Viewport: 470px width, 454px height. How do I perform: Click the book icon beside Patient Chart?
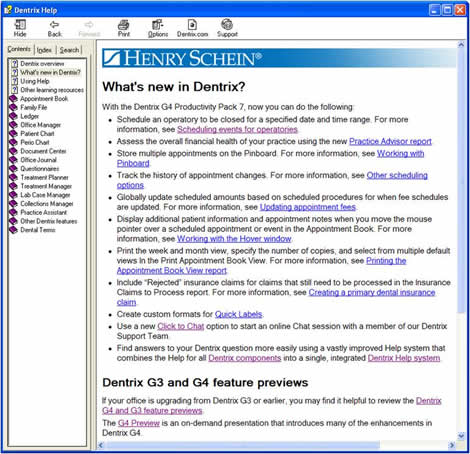click(13, 133)
